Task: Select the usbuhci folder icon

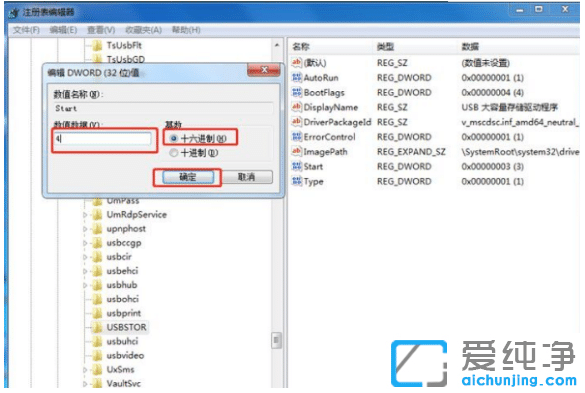Action: tap(97, 341)
